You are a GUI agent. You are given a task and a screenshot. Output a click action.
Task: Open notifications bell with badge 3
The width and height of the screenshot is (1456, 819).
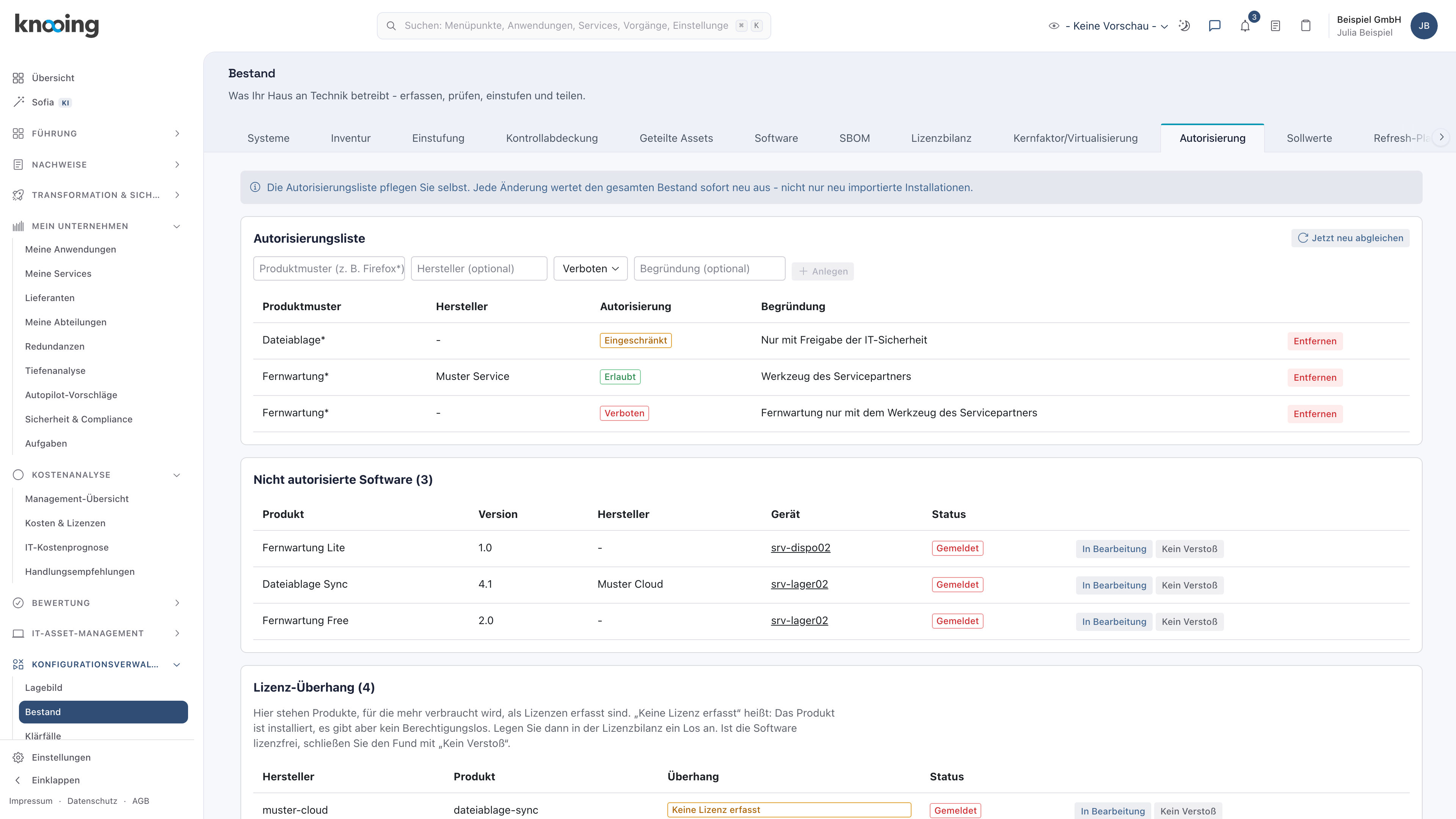point(1245,25)
